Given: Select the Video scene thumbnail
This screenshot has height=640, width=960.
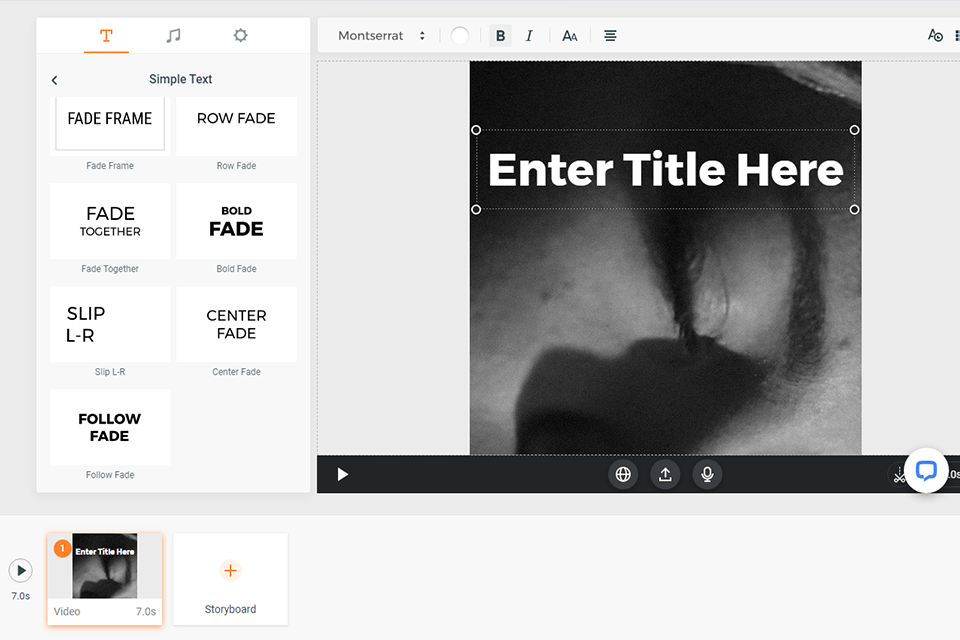Looking at the screenshot, I should [104, 566].
